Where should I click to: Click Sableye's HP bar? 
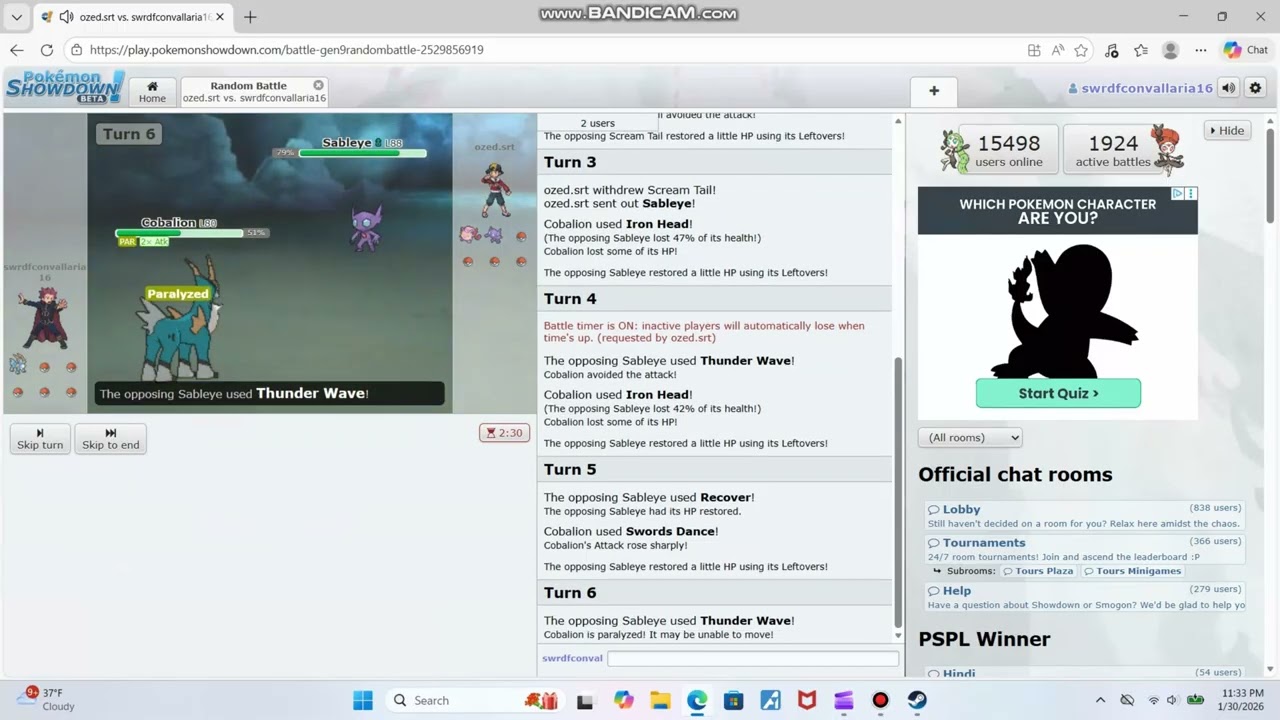pyautogui.click(x=362, y=153)
